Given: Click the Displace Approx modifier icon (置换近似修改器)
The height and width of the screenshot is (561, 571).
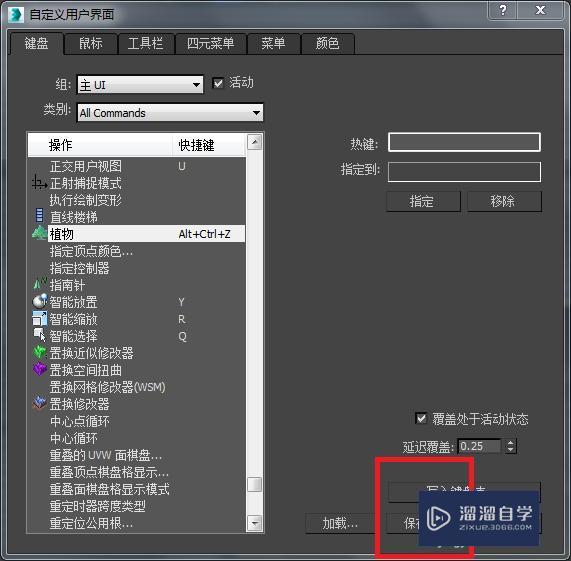Looking at the screenshot, I should [x=40, y=352].
